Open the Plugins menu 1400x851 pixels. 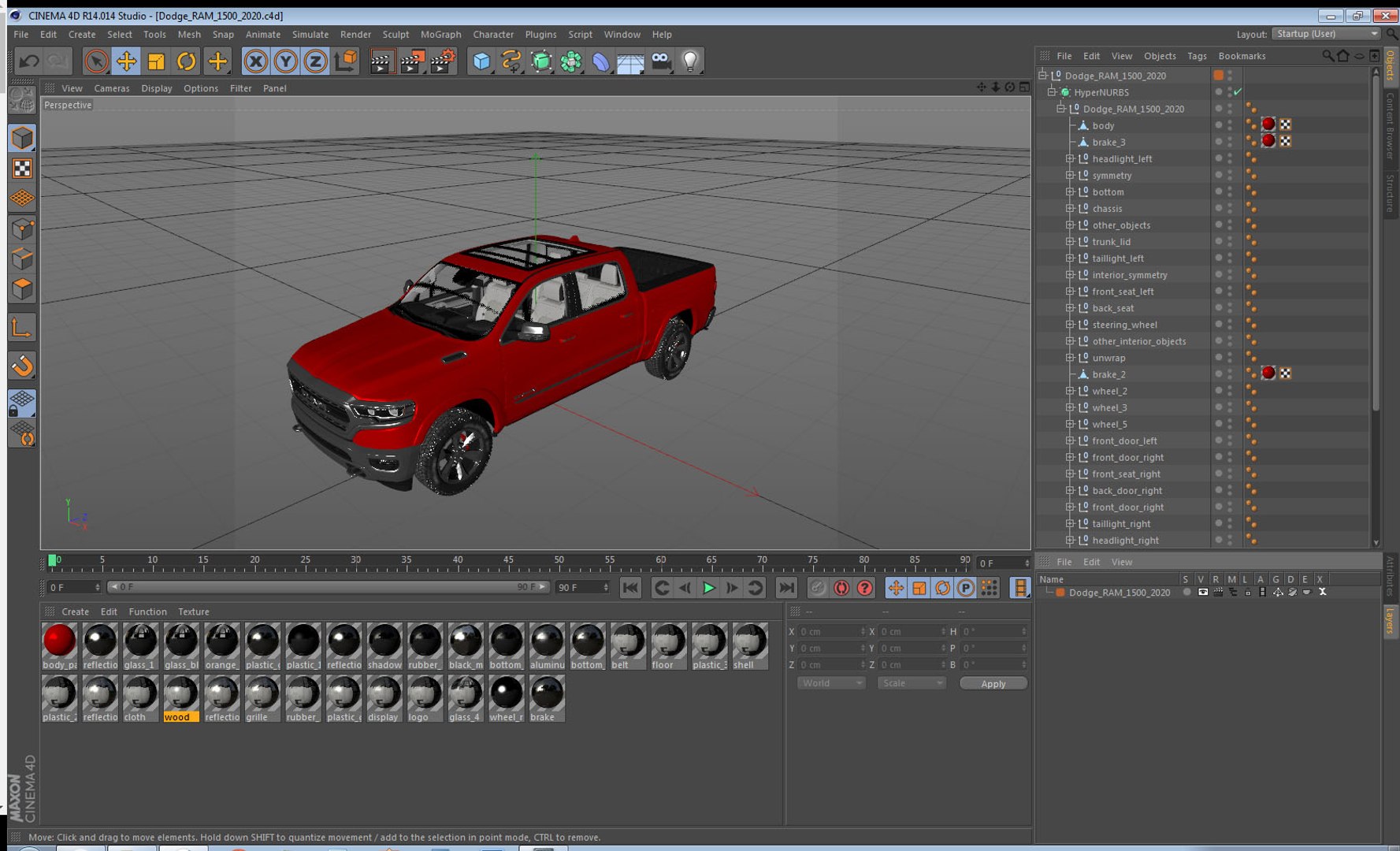click(540, 35)
